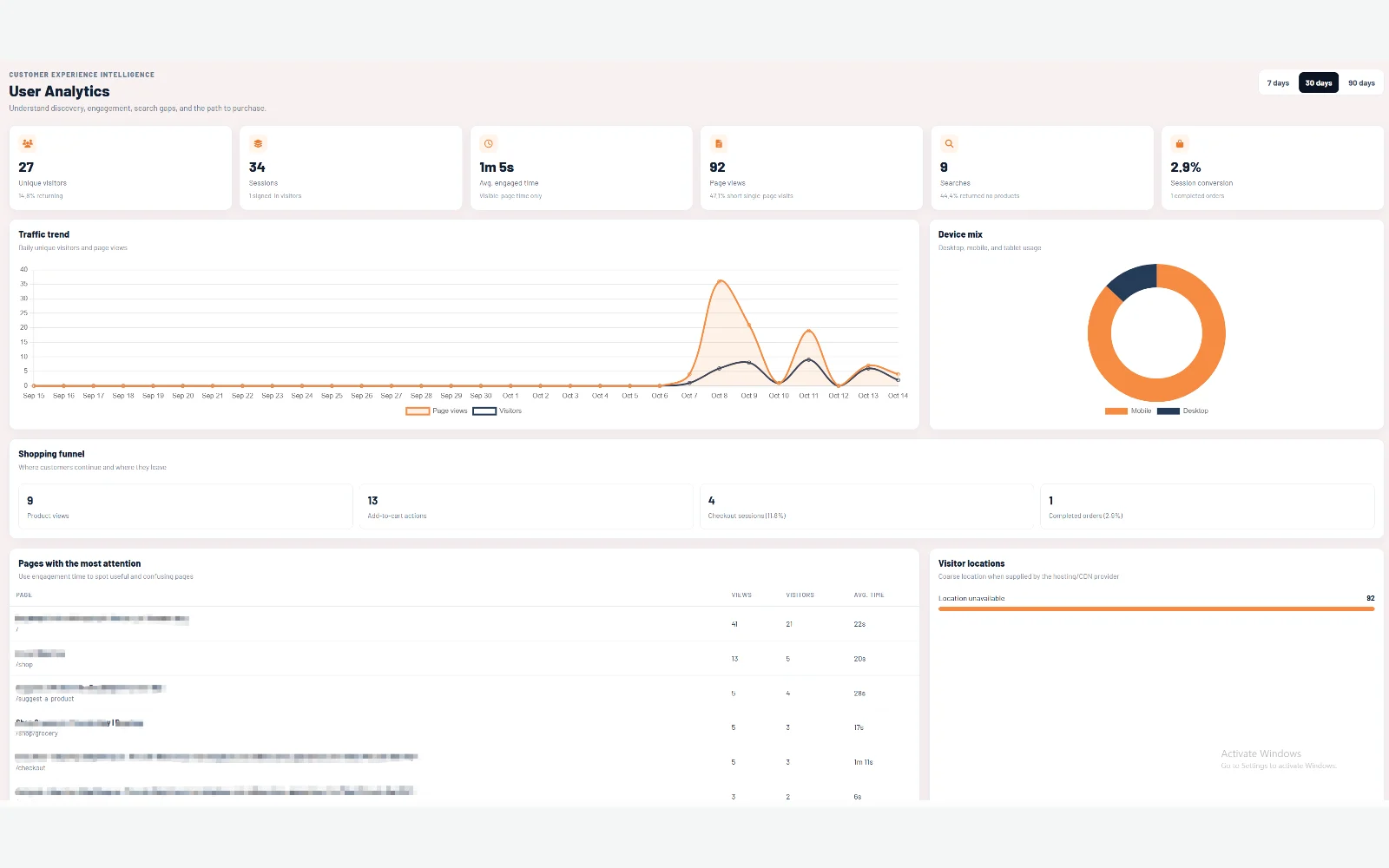Click the Completed orders funnel card
Viewport: 1389px width, 868px height.
pyautogui.click(x=1208, y=507)
